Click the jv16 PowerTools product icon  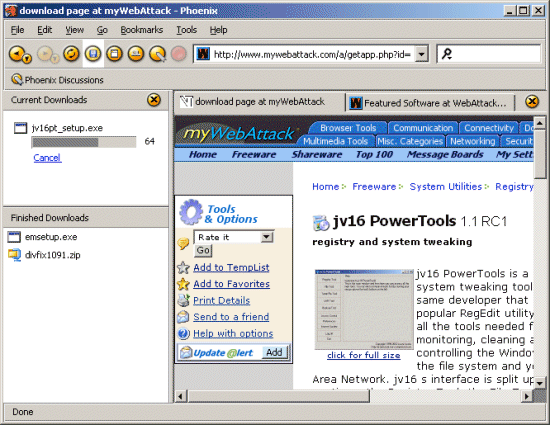tap(321, 223)
